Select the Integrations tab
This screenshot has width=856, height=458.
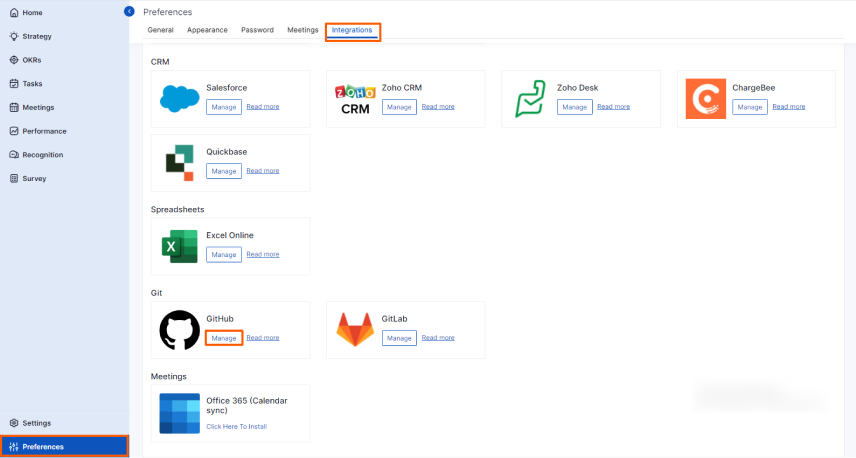(x=352, y=30)
